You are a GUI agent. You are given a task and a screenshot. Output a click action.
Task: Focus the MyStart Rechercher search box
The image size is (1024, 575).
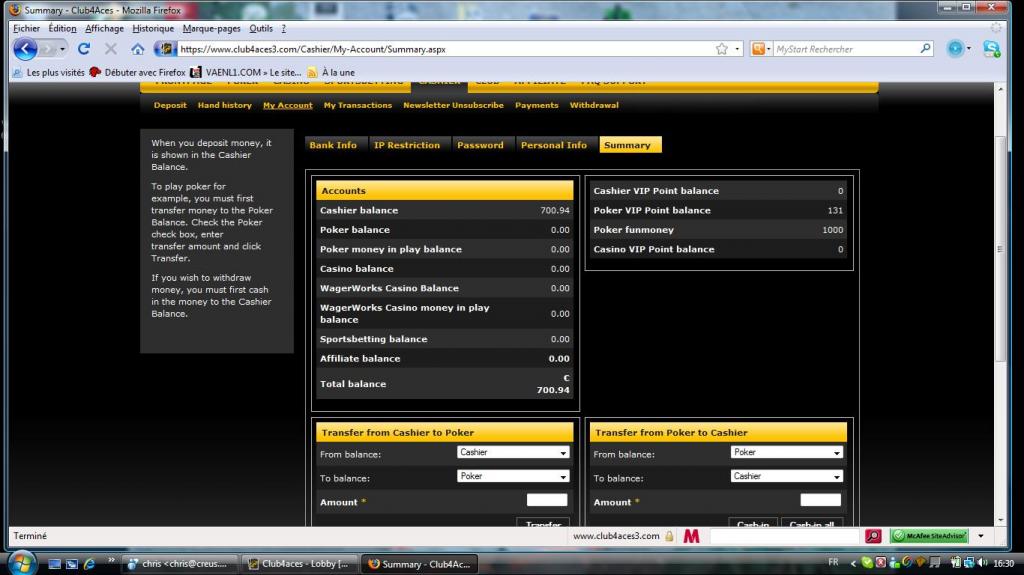[x=846, y=49]
